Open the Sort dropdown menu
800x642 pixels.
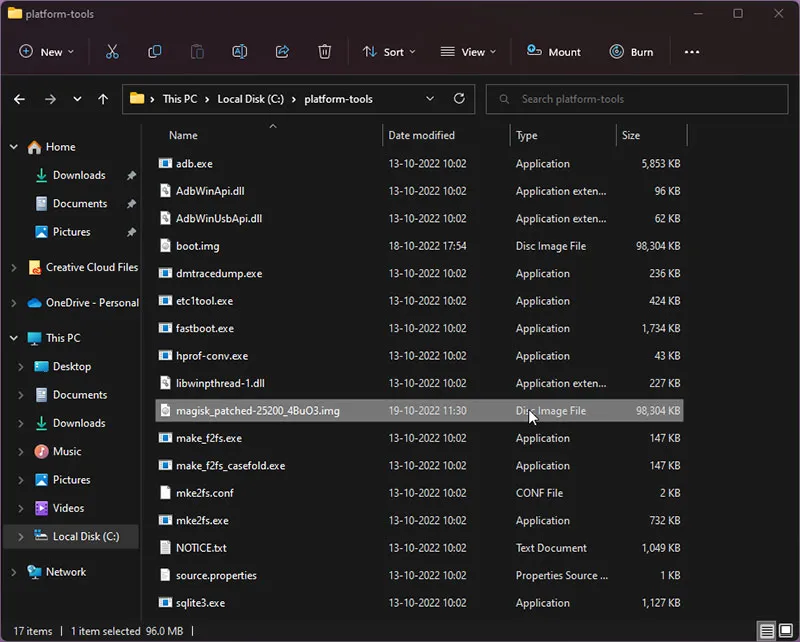[388, 52]
